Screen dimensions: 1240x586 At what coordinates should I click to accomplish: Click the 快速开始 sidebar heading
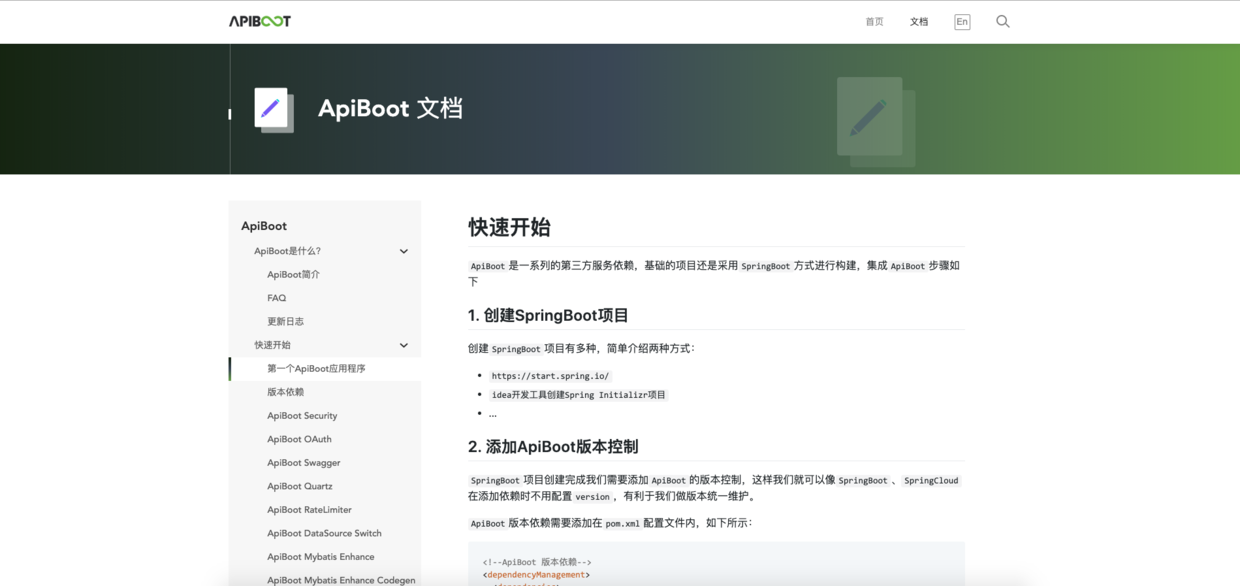272,345
